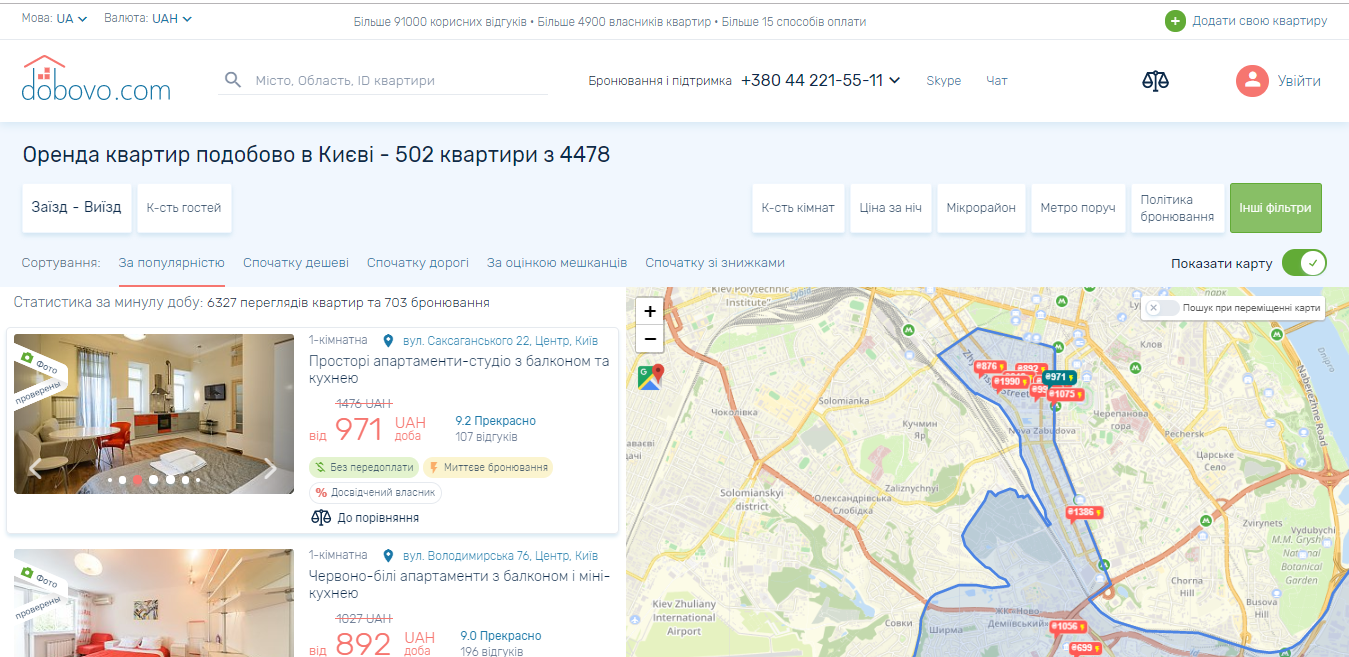Click the Досвідчений власник percent badge
Viewport: 1349px width, 657px height.
click(x=375, y=492)
